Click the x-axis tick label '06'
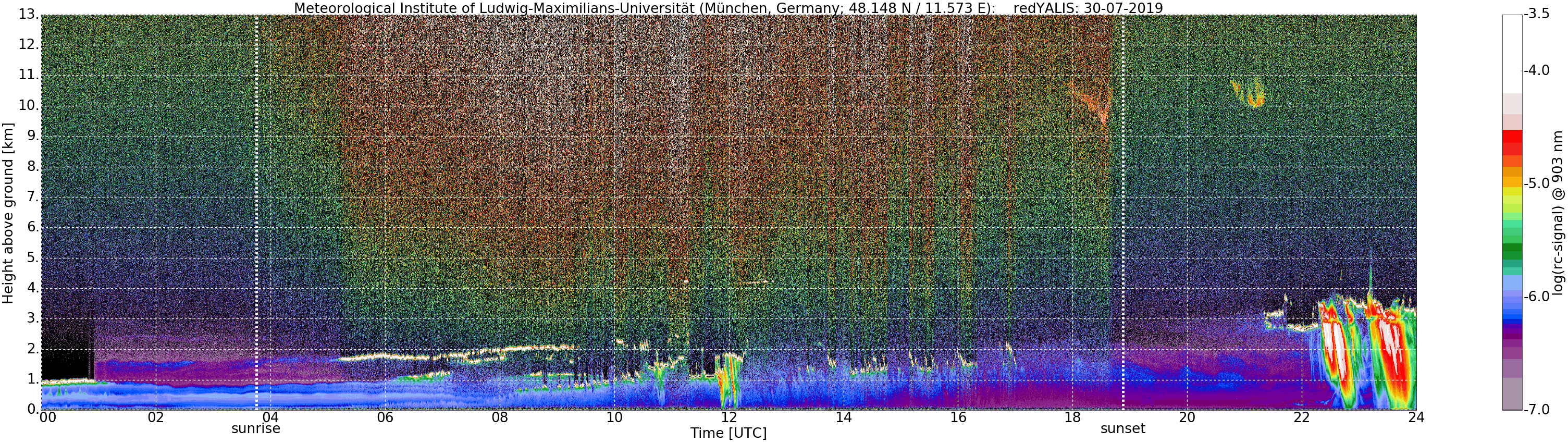1568x443 pixels. pos(385,417)
